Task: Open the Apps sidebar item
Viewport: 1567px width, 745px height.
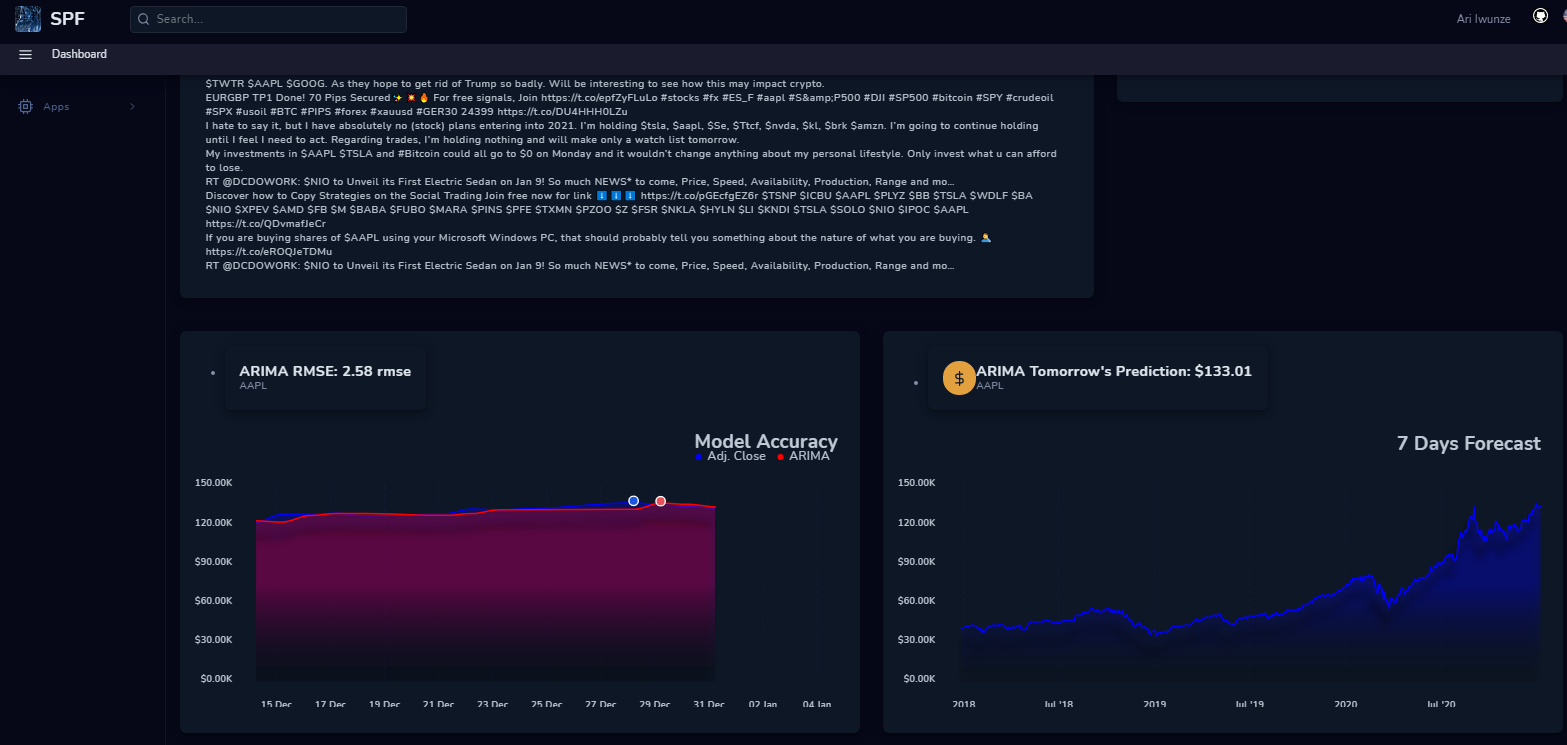Action: 74,106
